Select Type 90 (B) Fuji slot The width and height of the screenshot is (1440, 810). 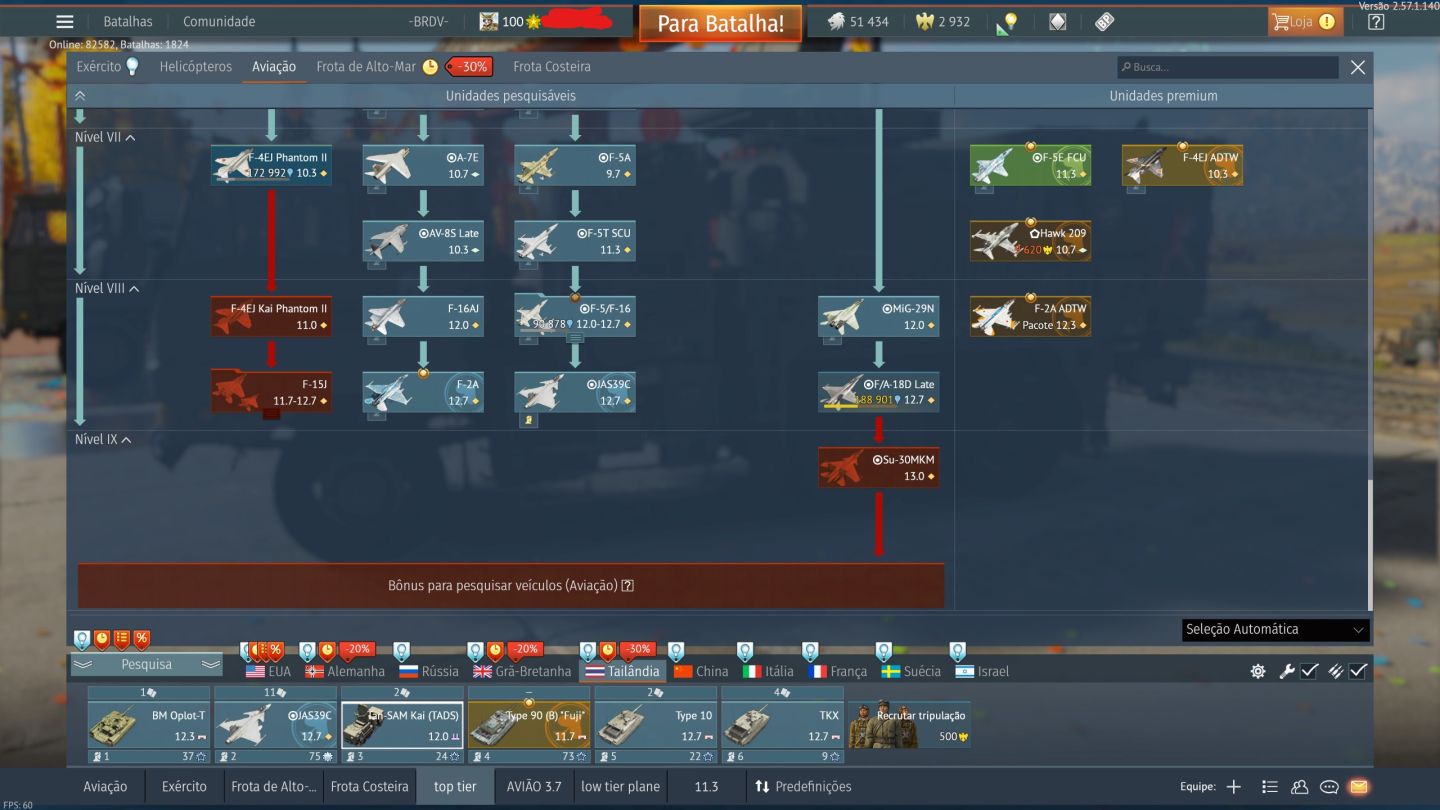pos(529,724)
